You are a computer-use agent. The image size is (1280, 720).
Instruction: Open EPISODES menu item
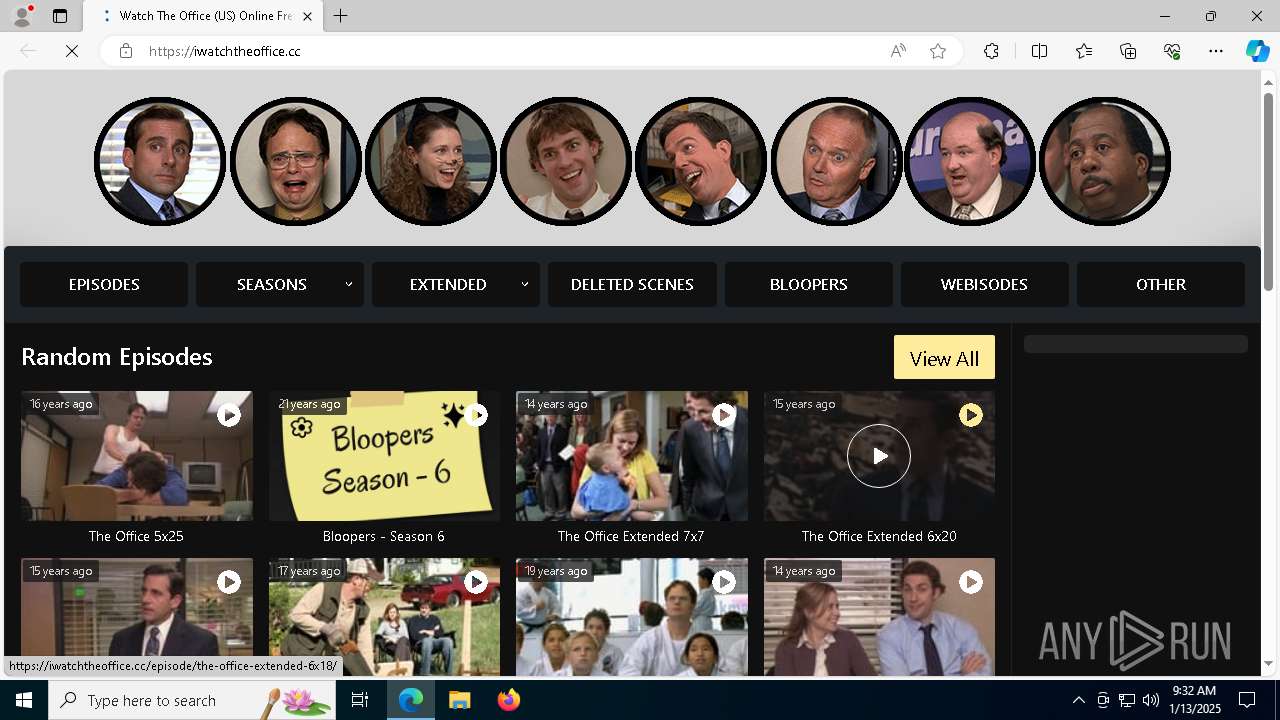(104, 284)
